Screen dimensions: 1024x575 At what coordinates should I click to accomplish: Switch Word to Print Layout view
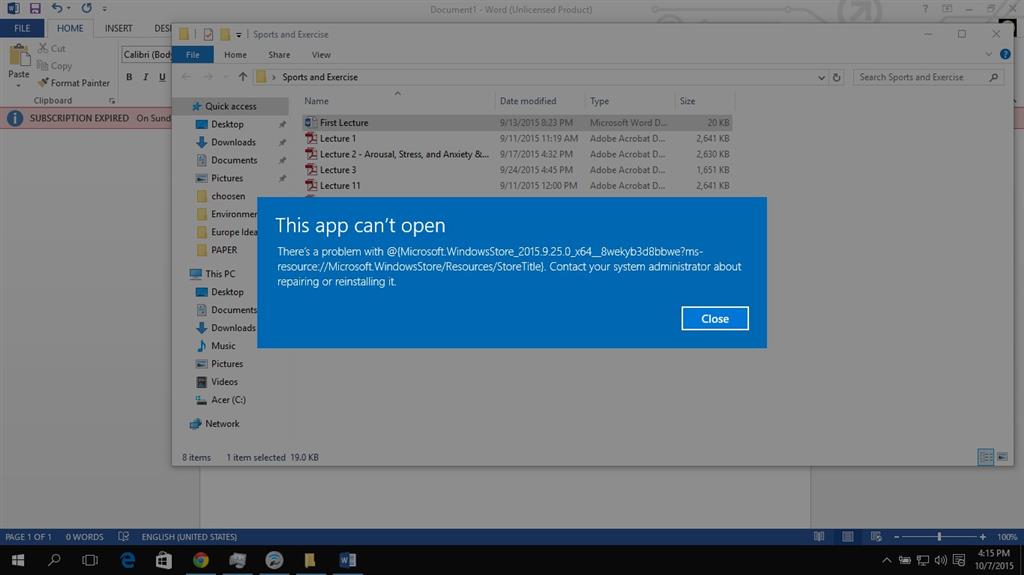[x=848, y=536]
